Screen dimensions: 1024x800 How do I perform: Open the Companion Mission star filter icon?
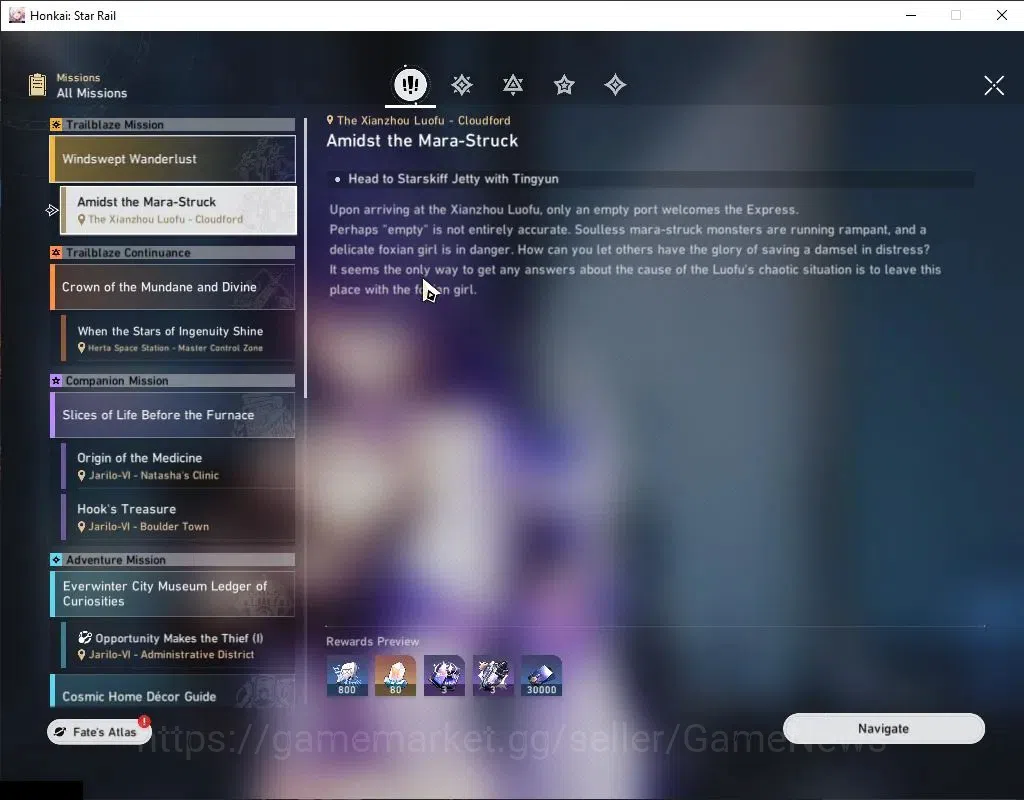click(564, 85)
